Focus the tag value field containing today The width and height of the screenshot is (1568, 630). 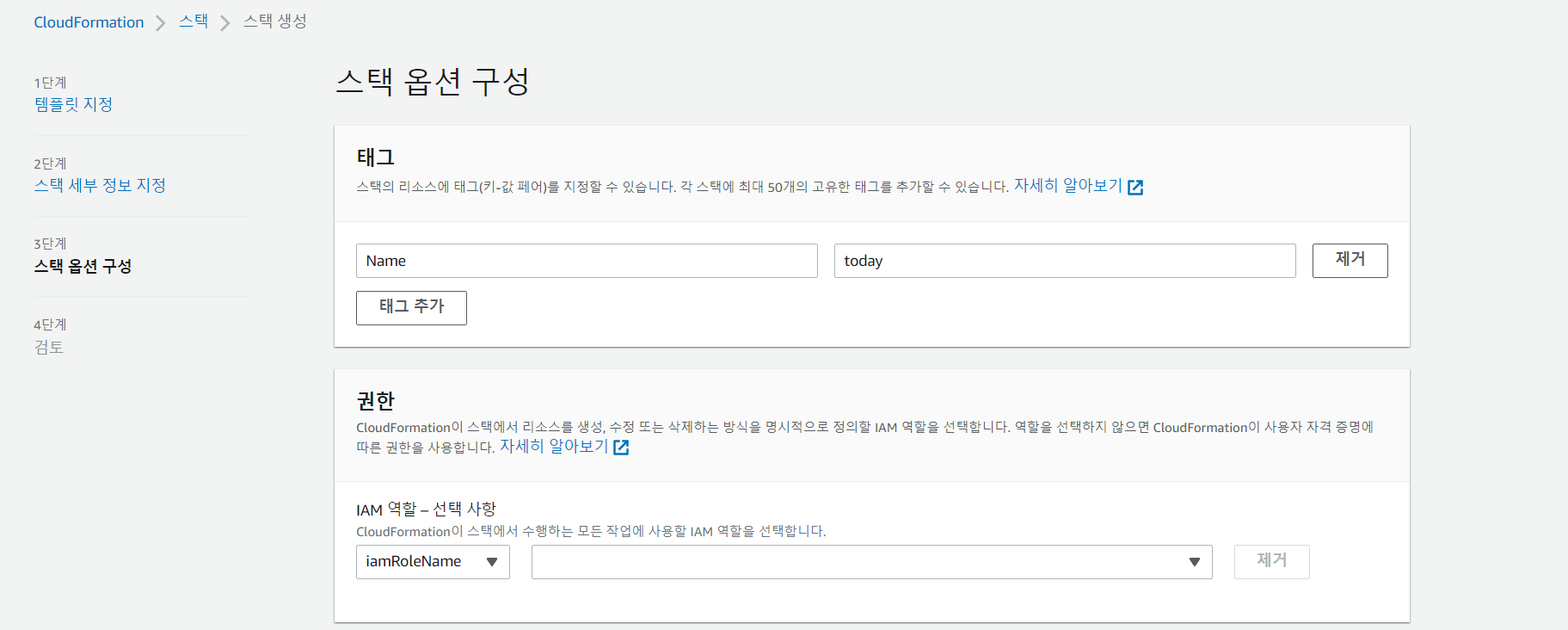pos(1065,261)
